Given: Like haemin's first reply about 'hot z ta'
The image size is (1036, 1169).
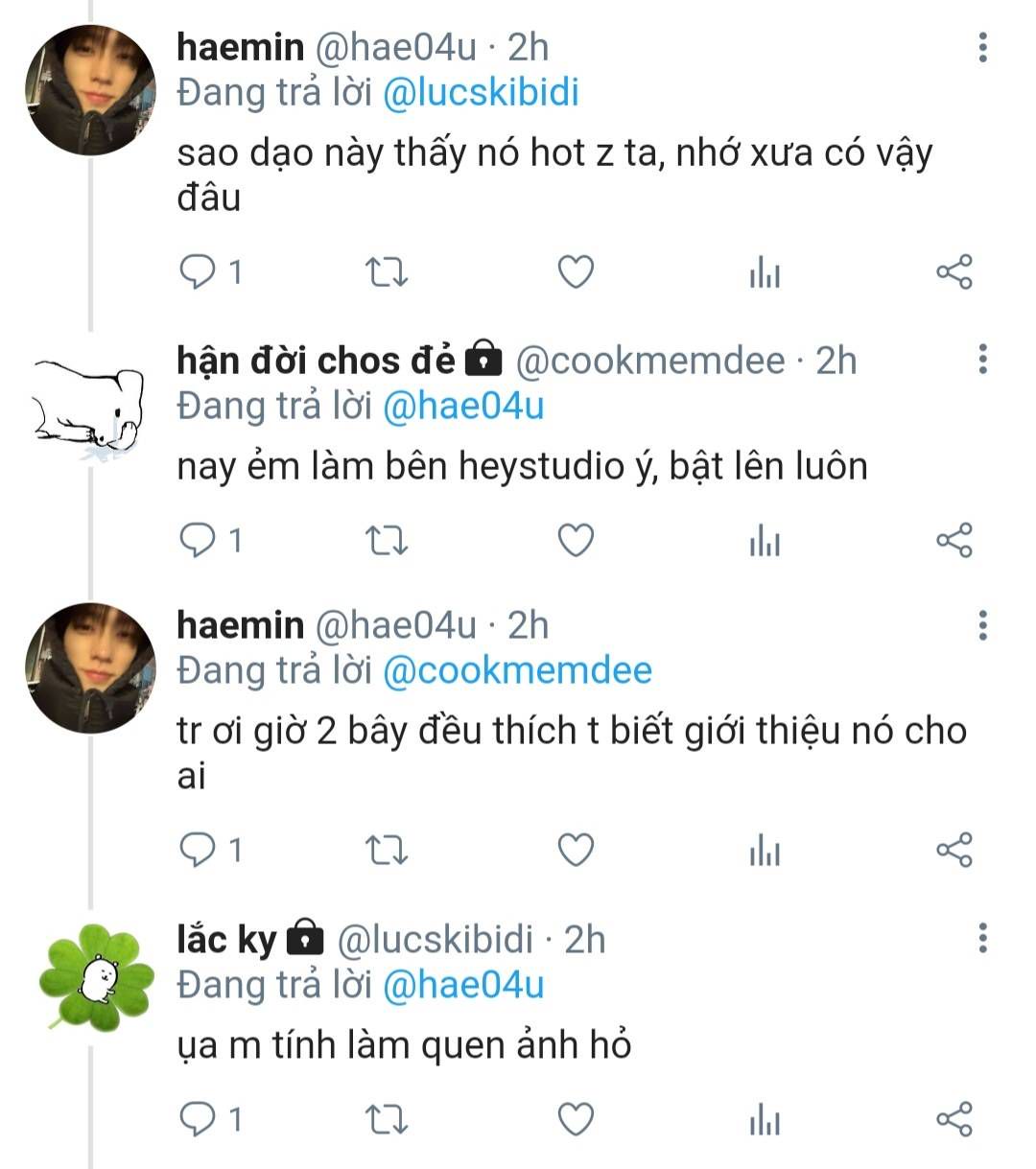Looking at the screenshot, I should [576, 273].
